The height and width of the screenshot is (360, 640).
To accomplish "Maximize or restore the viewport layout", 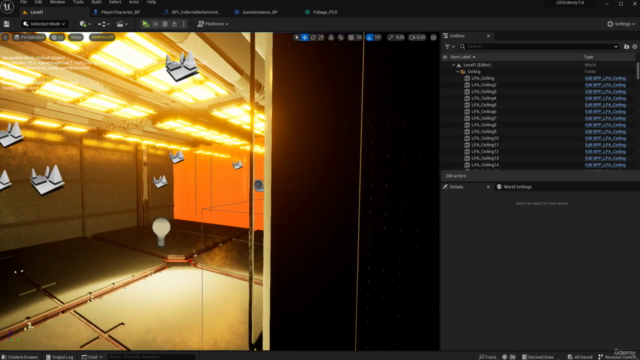I will point(433,38).
